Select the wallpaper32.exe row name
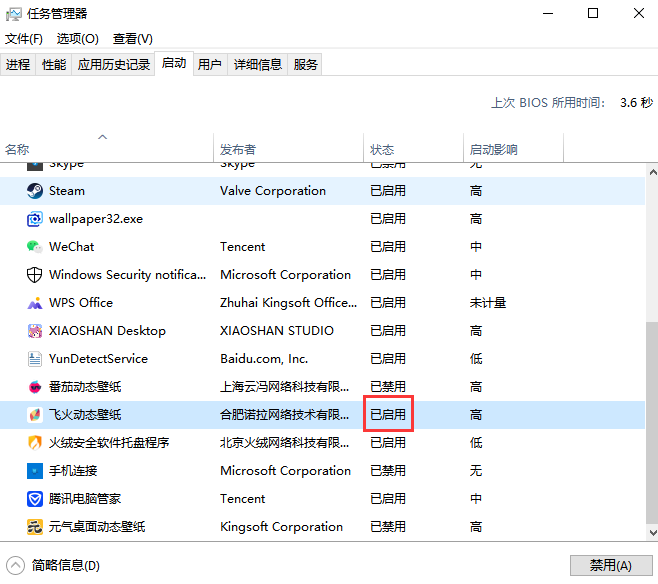Viewport: 658px width, 584px height. coord(96,219)
